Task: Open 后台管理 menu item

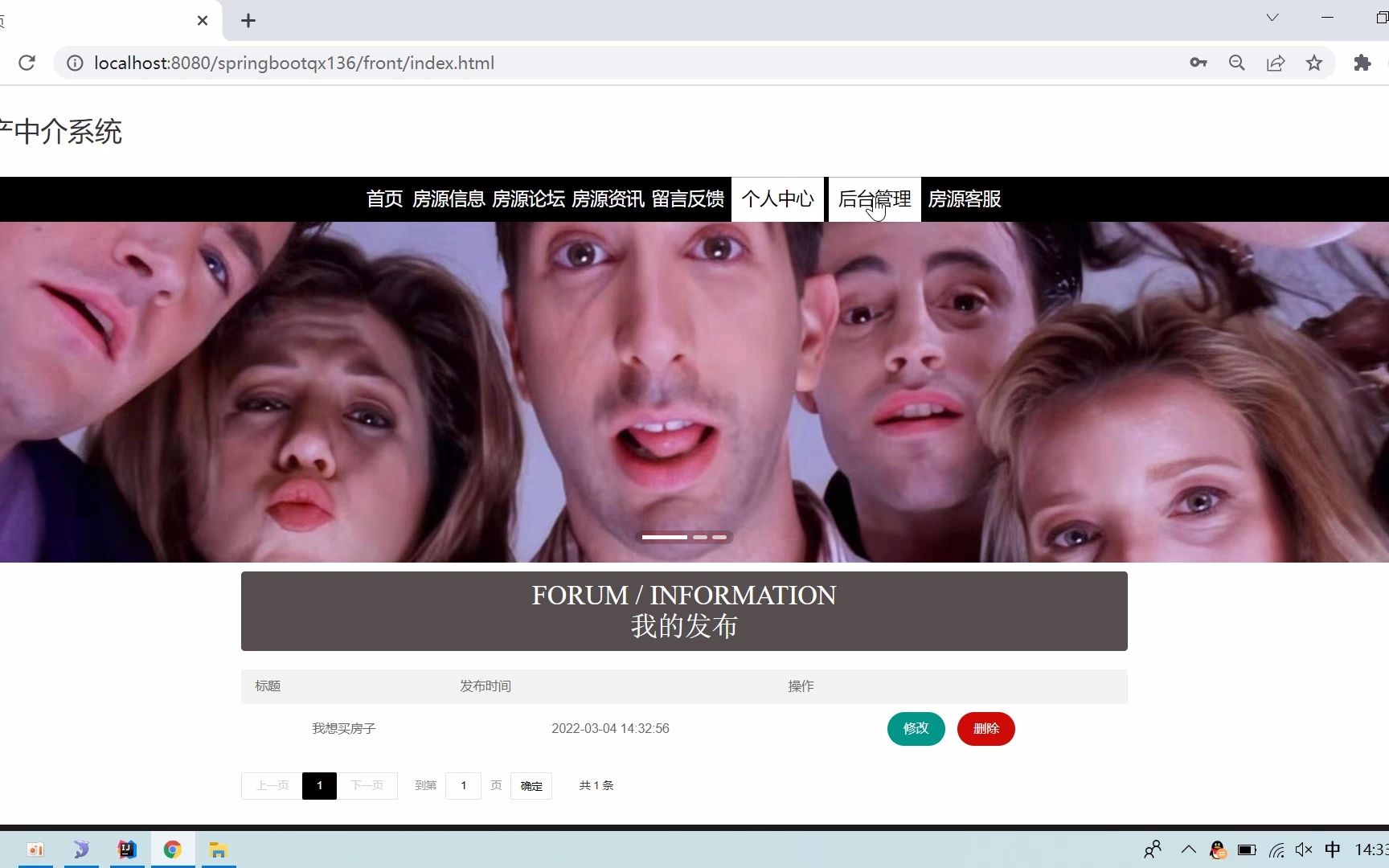Action: pyautogui.click(x=875, y=199)
